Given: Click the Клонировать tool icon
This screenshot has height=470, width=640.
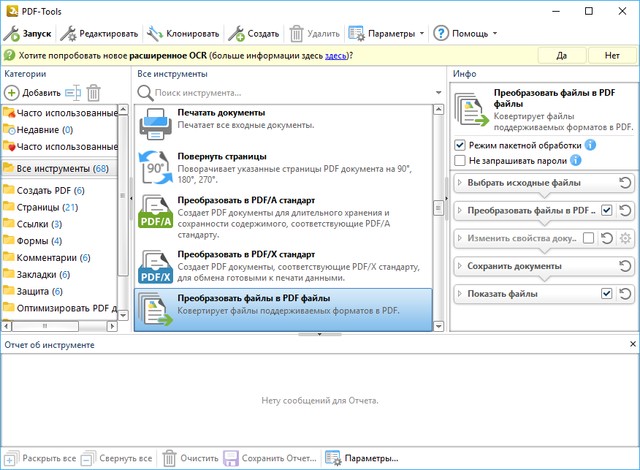Looking at the screenshot, I should [x=155, y=34].
